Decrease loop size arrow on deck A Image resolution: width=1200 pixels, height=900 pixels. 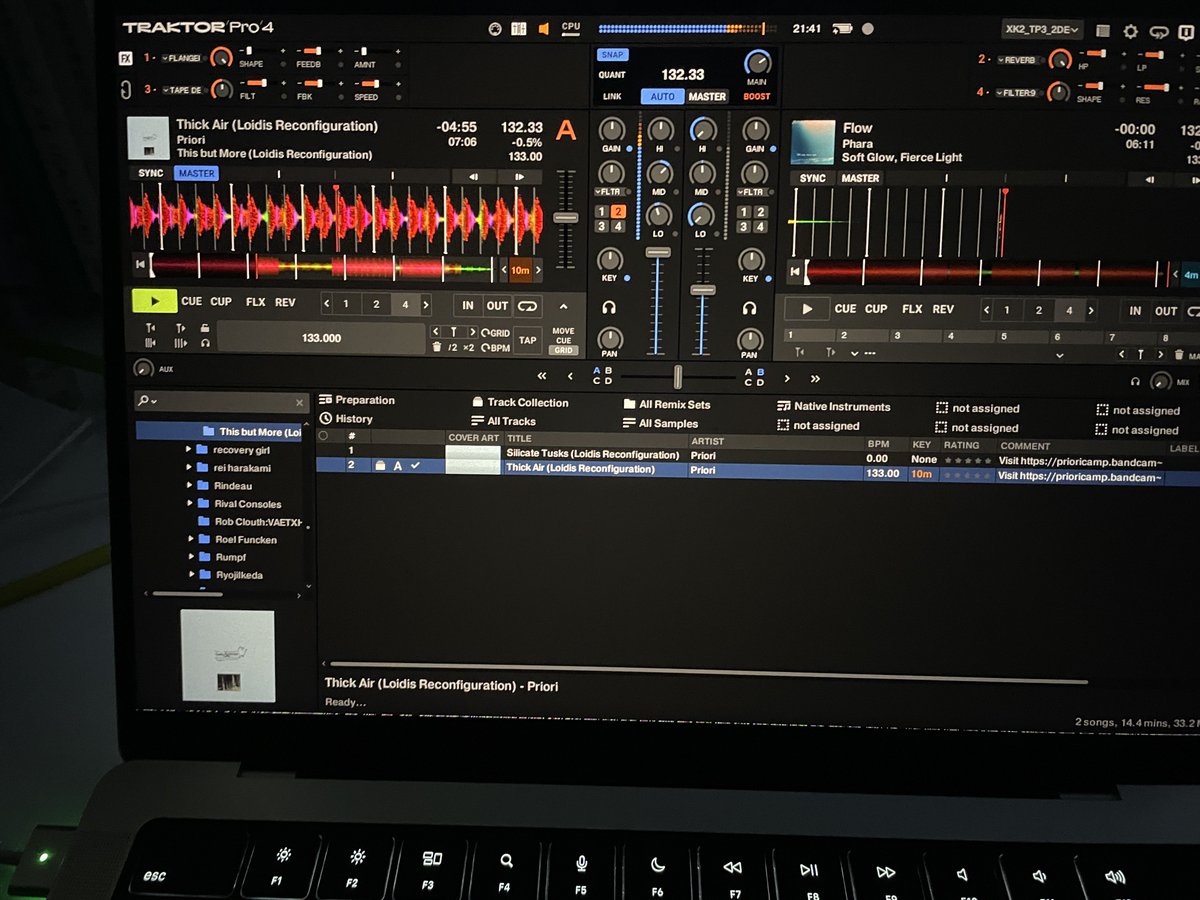click(x=327, y=304)
